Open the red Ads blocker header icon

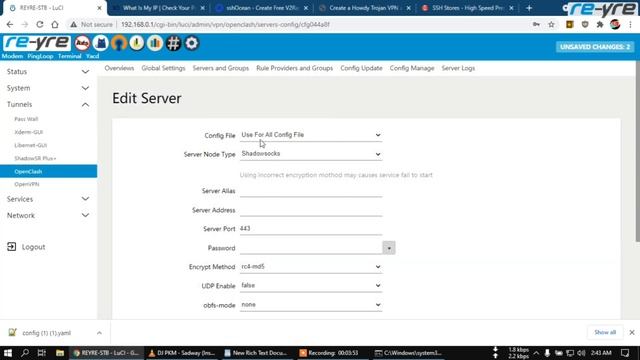pos(82,43)
